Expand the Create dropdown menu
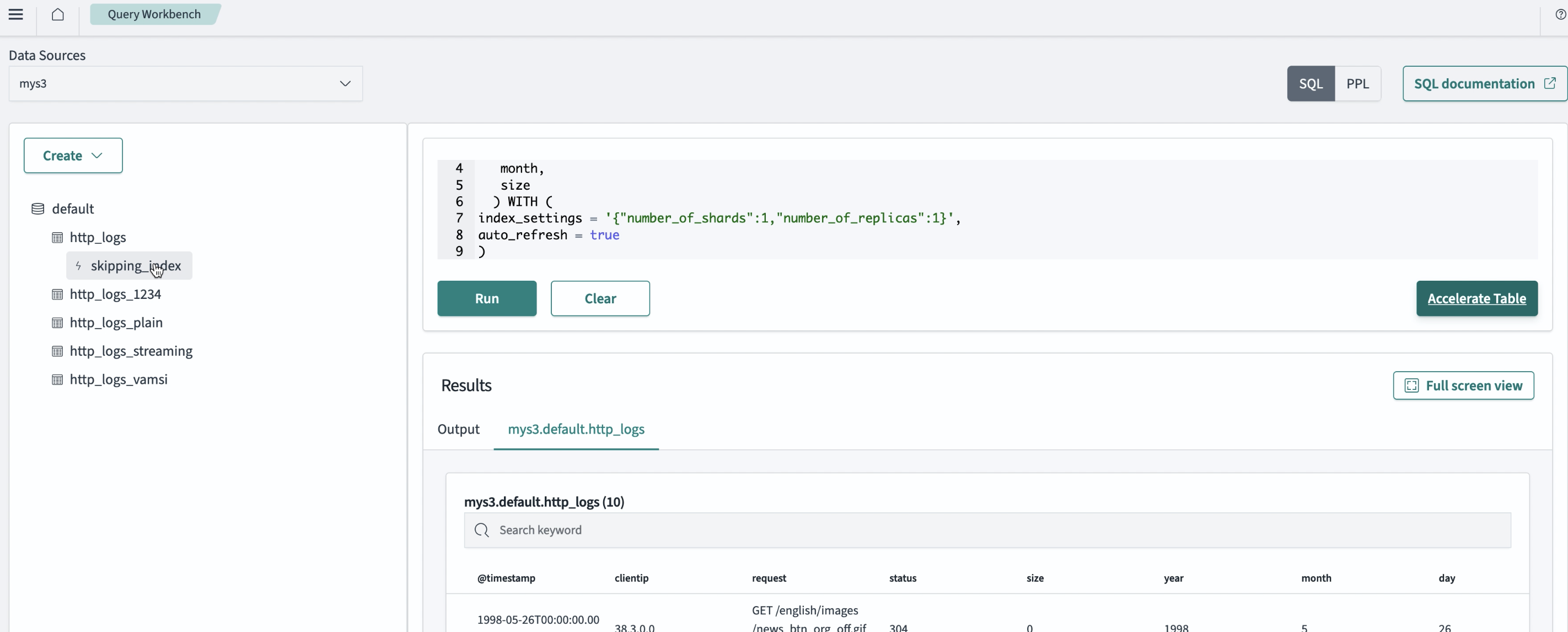 pyautogui.click(x=72, y=156)
